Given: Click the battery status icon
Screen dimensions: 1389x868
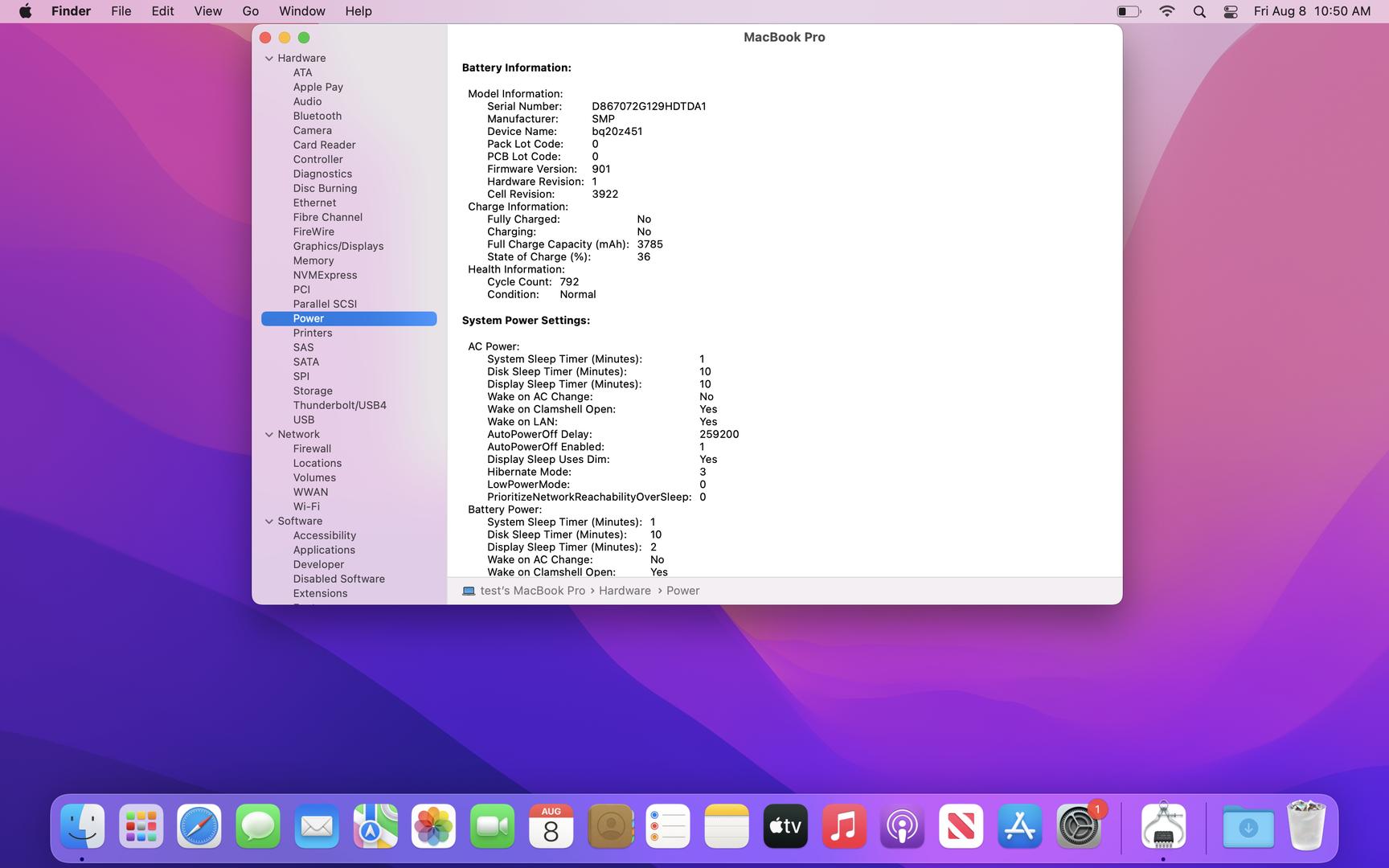Looking at the screenshot, I should click(x=1129, y=11).
